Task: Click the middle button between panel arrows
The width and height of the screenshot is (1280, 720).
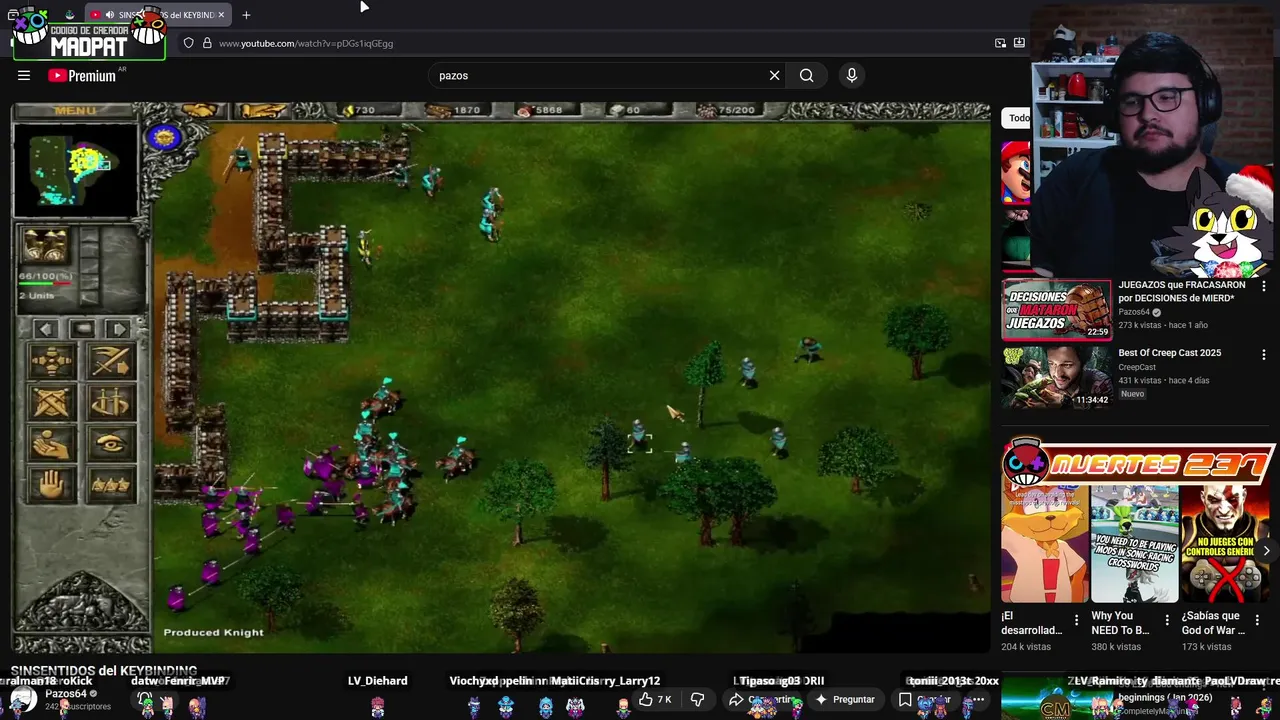Action: coord(82,329)
